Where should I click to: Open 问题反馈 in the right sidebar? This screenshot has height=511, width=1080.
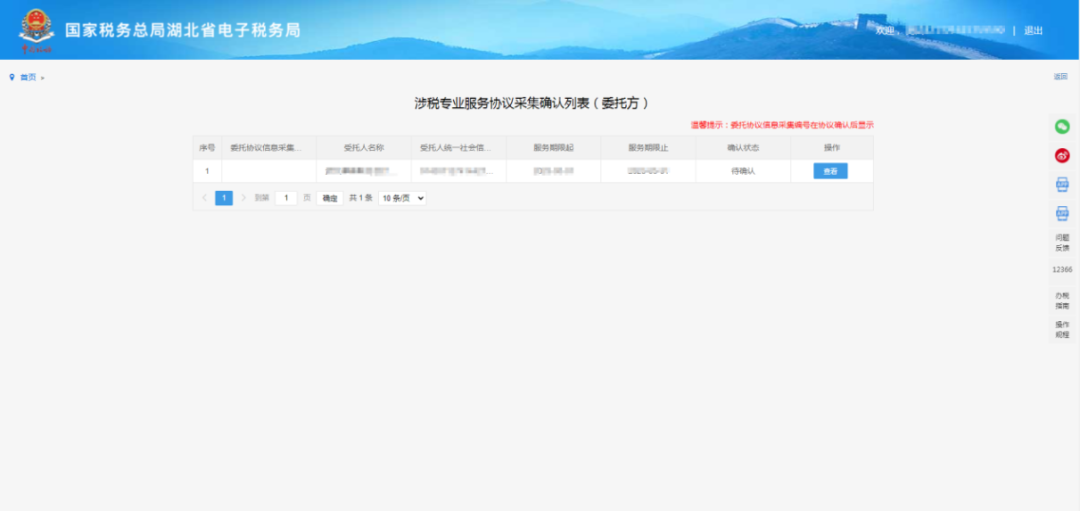[x=1062, y=242]
